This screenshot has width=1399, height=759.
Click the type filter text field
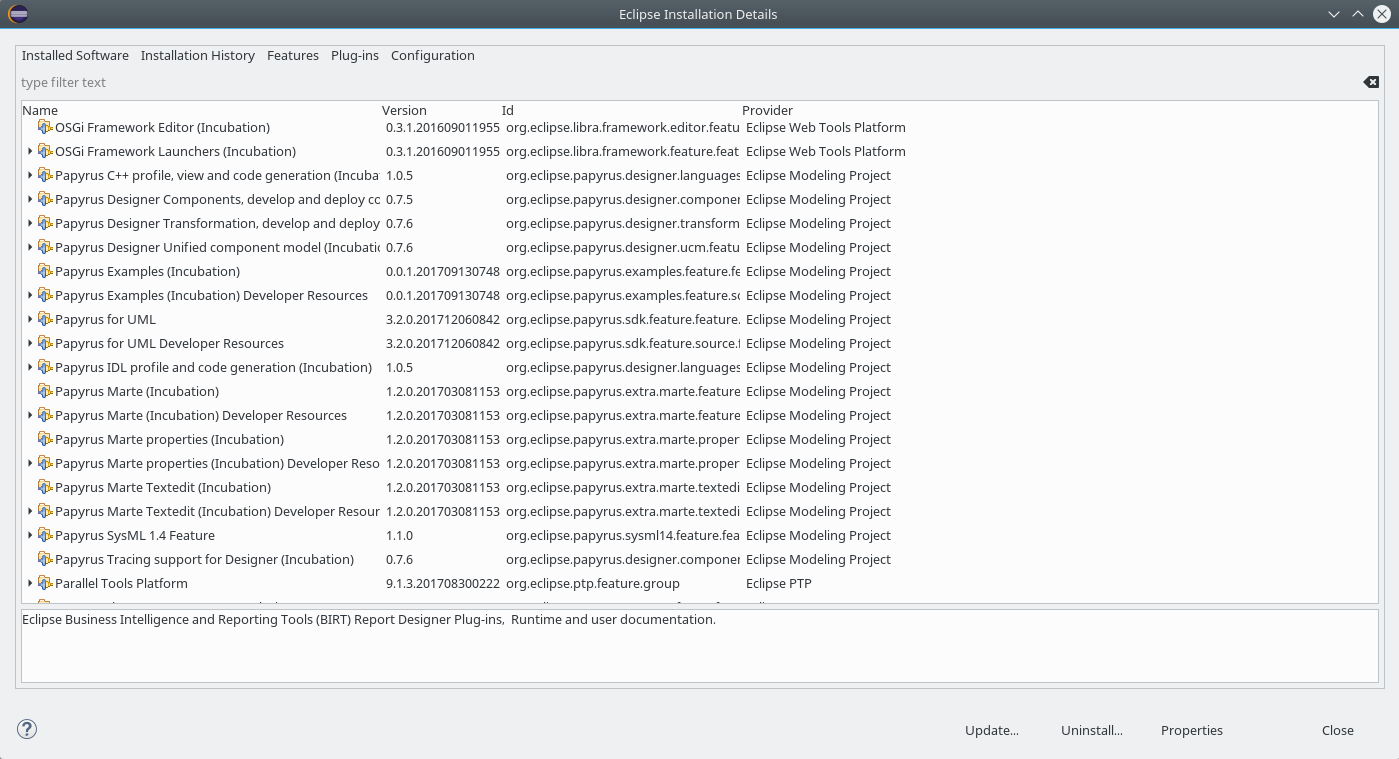(x=690, y=82)
